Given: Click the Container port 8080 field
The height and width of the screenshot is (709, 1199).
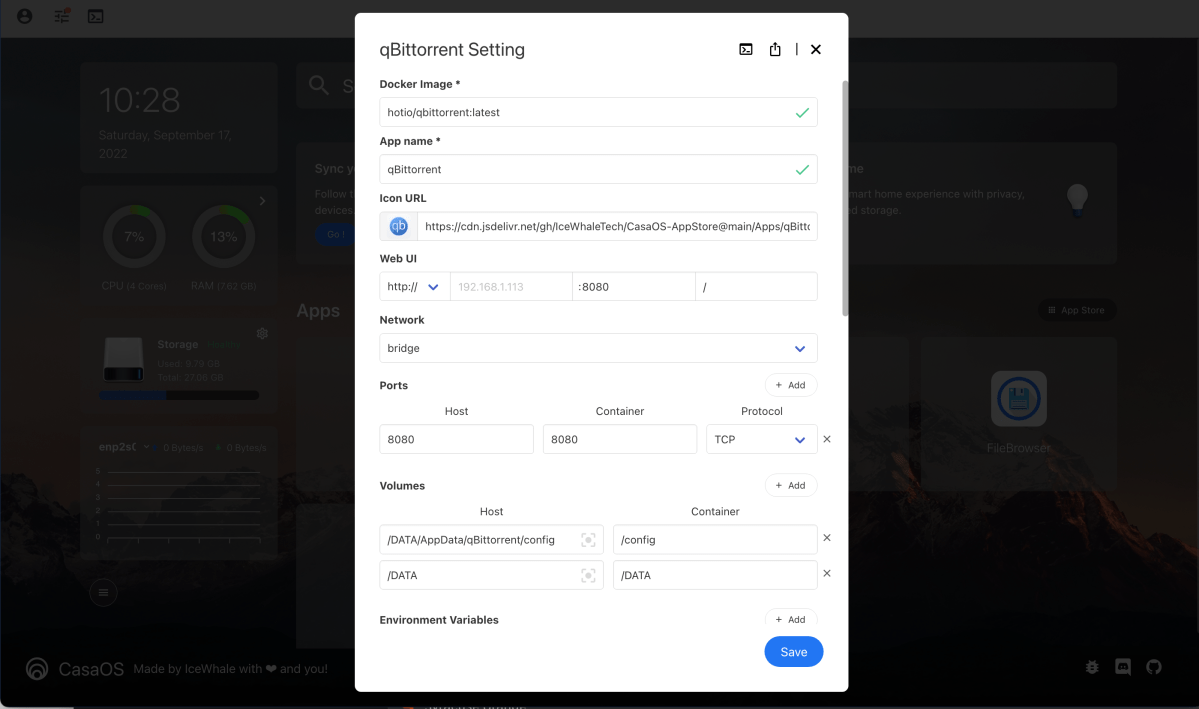Looking at the screenshot, I should pos(619,439).
